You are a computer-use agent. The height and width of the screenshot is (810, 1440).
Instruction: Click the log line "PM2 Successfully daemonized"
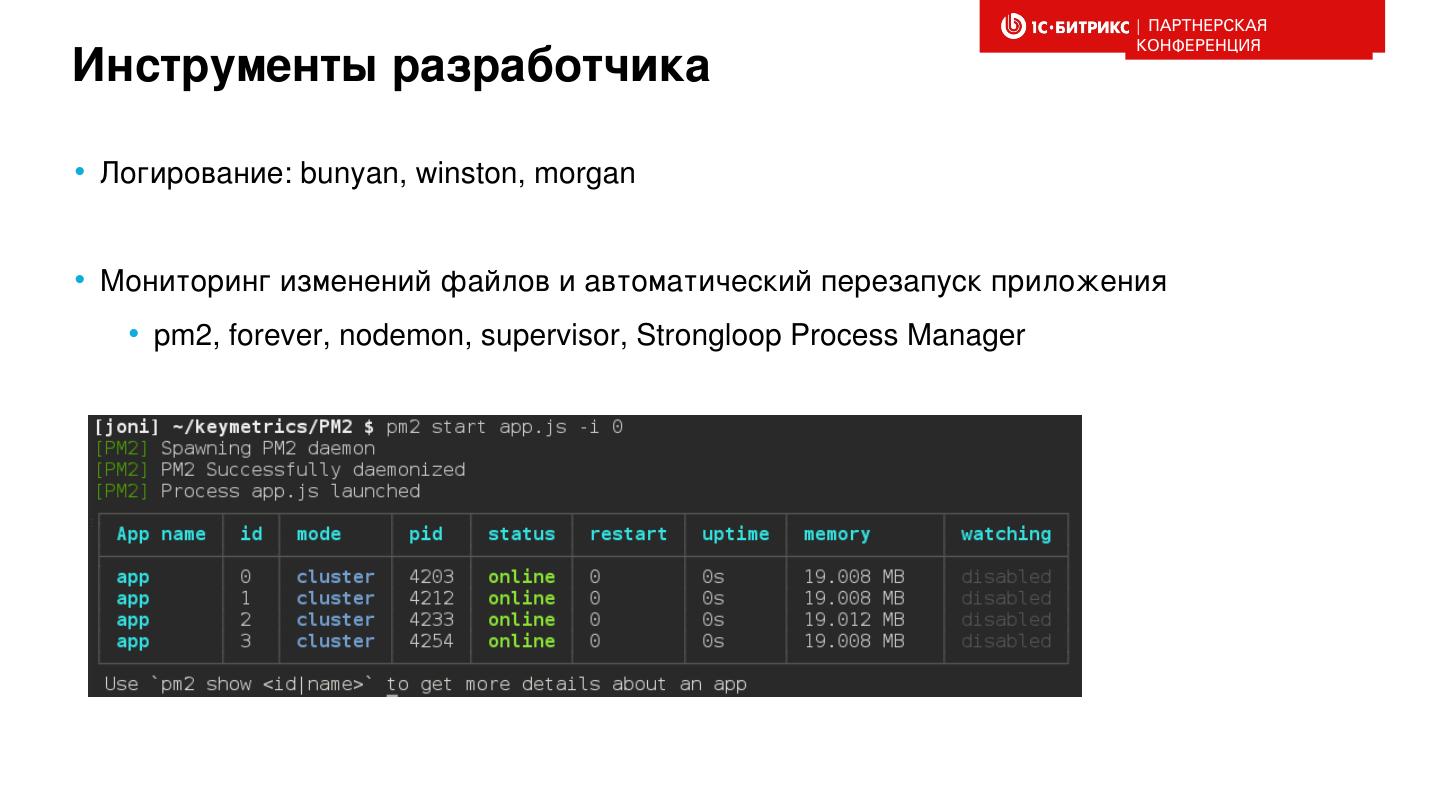(x=313, y=469)
